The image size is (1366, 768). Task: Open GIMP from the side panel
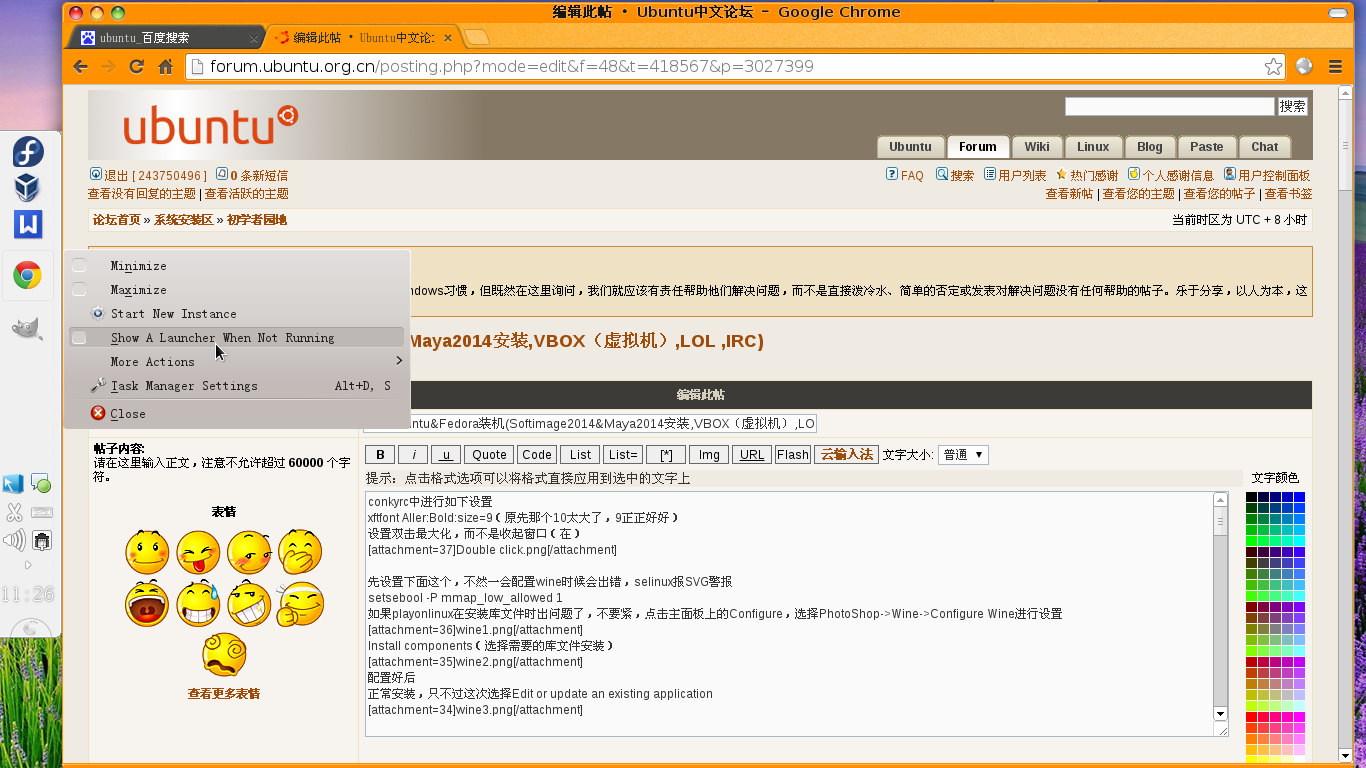click(x=27, y=329)
